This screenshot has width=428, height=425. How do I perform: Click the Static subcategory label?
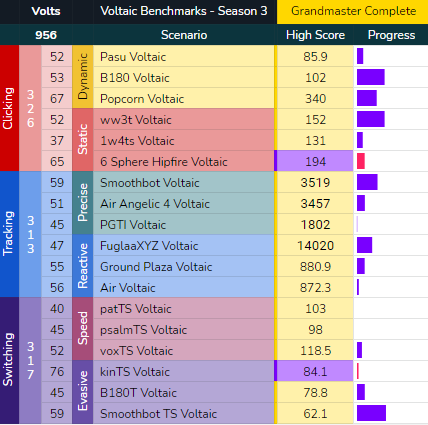(83, 140)
